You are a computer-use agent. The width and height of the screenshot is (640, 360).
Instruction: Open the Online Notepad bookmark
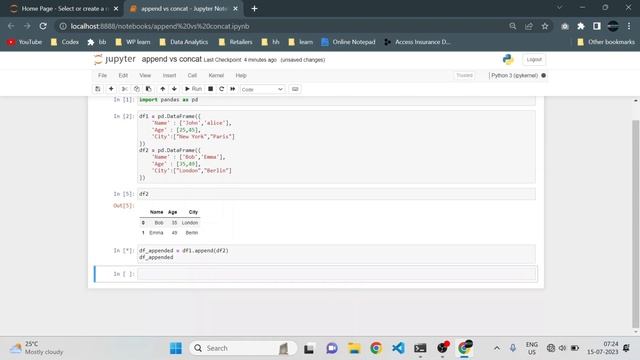[x=348, y=42]
